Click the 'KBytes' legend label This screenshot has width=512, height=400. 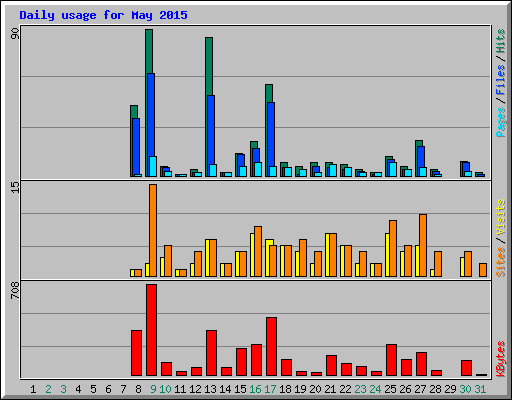pos(501,359)
